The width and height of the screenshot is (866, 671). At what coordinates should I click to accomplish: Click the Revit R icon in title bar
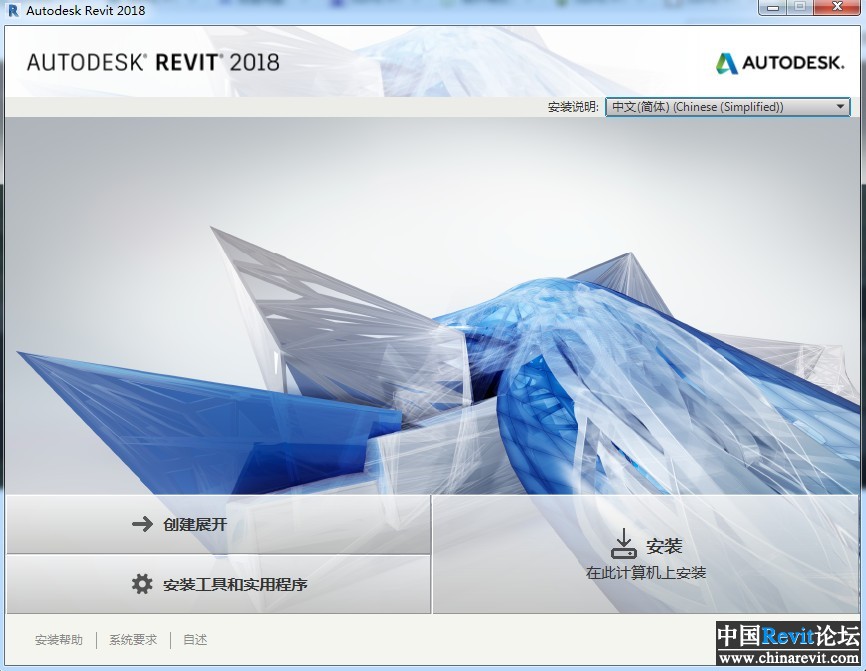click(x=13, y=10)
